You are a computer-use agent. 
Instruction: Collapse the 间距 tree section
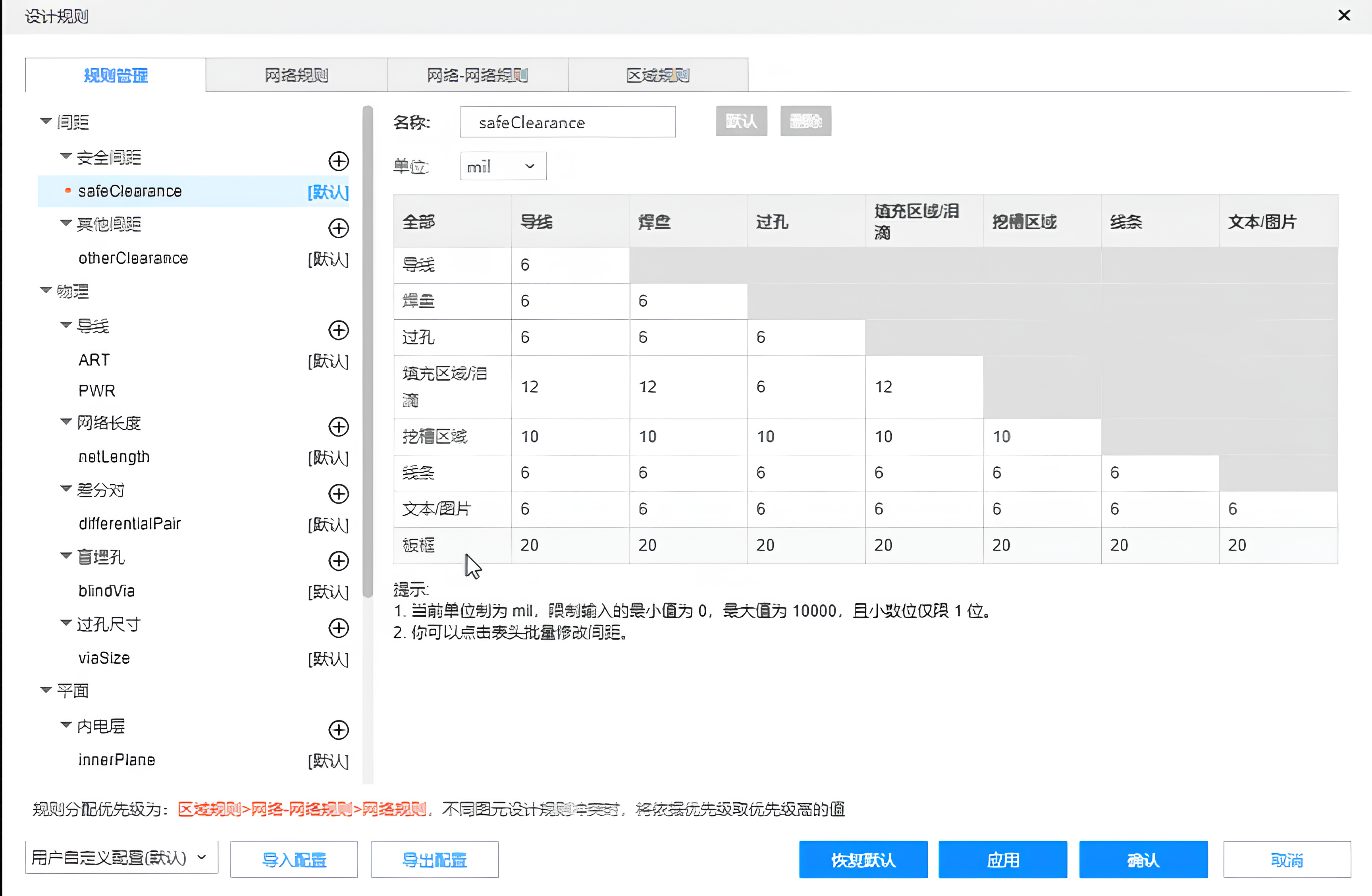[x=46, y=121]
